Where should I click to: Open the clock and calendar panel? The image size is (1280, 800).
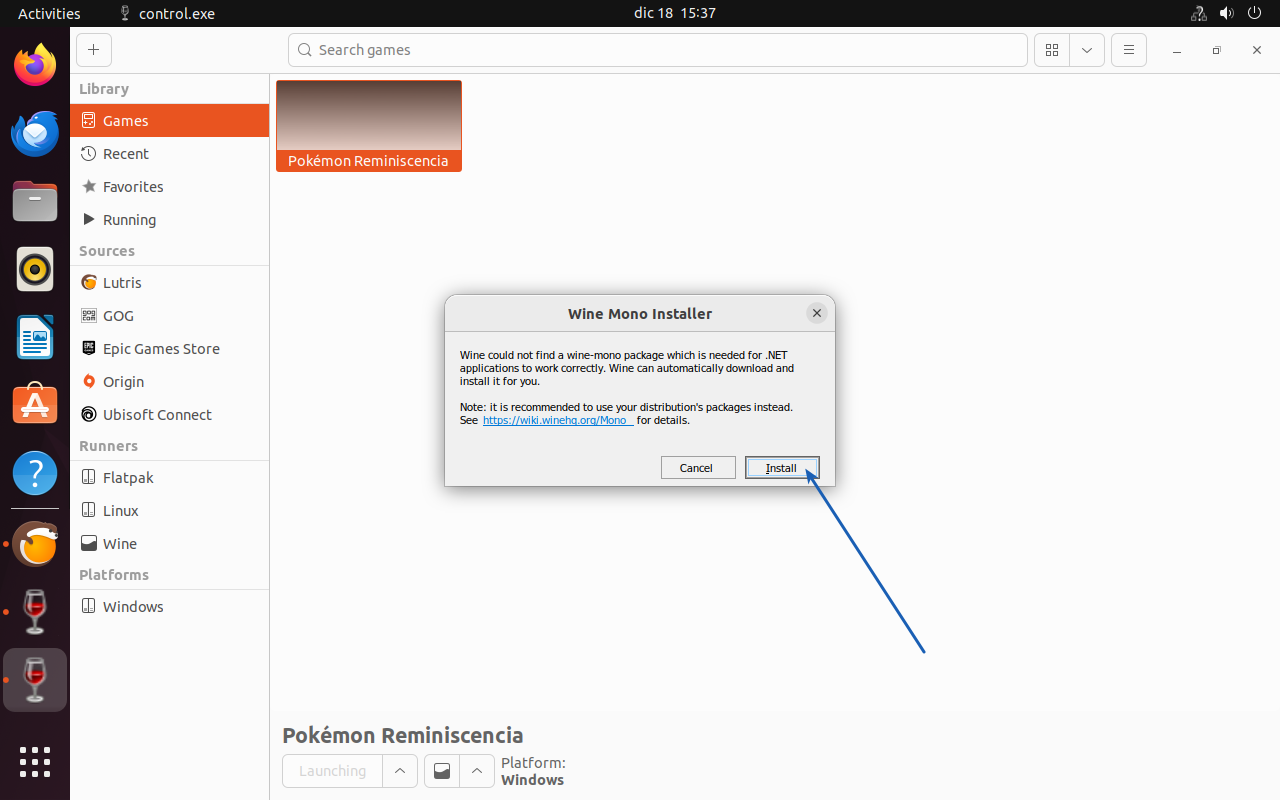(x=675, y=13)
